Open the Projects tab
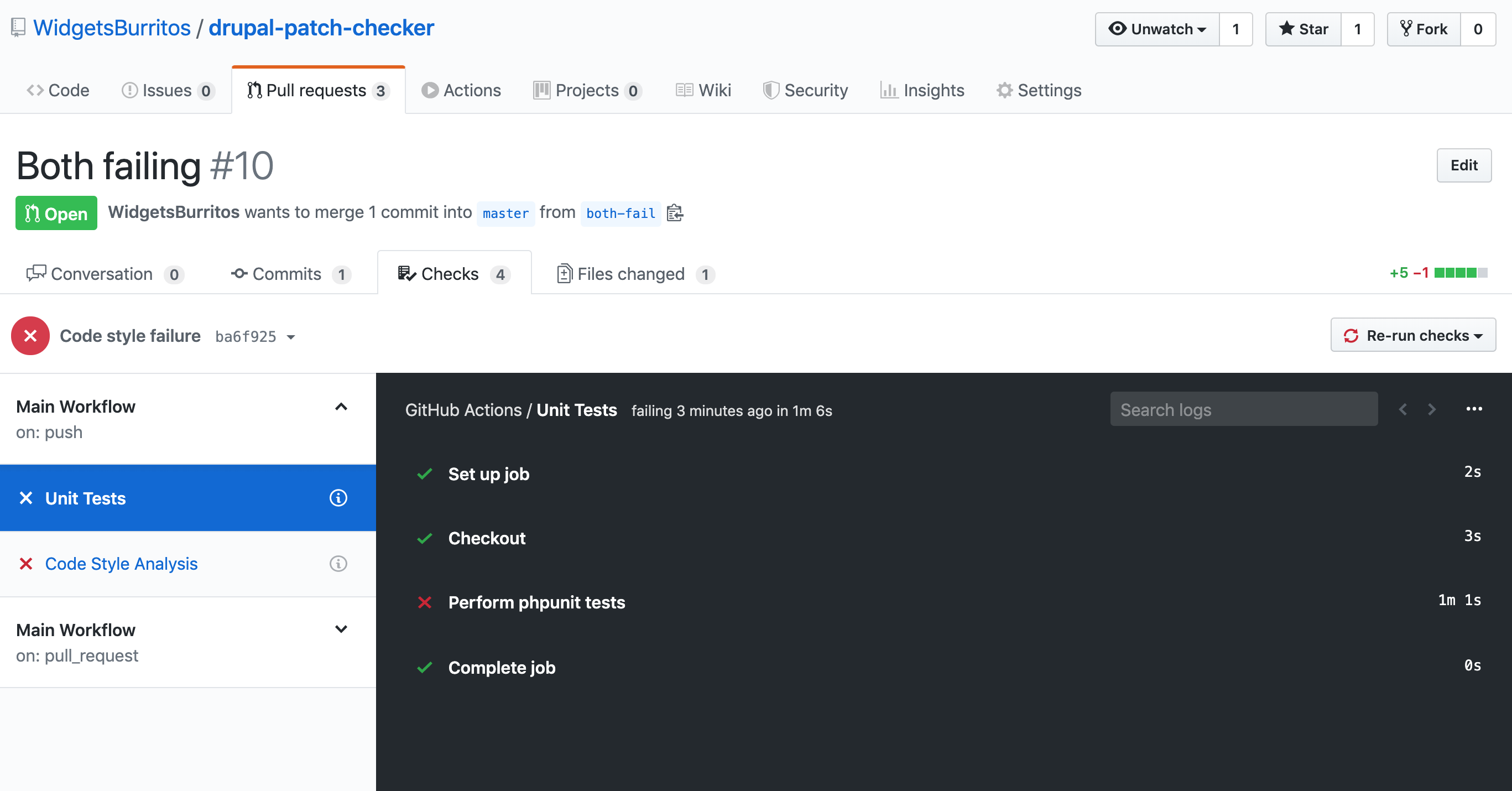 [x=587, y=90]
